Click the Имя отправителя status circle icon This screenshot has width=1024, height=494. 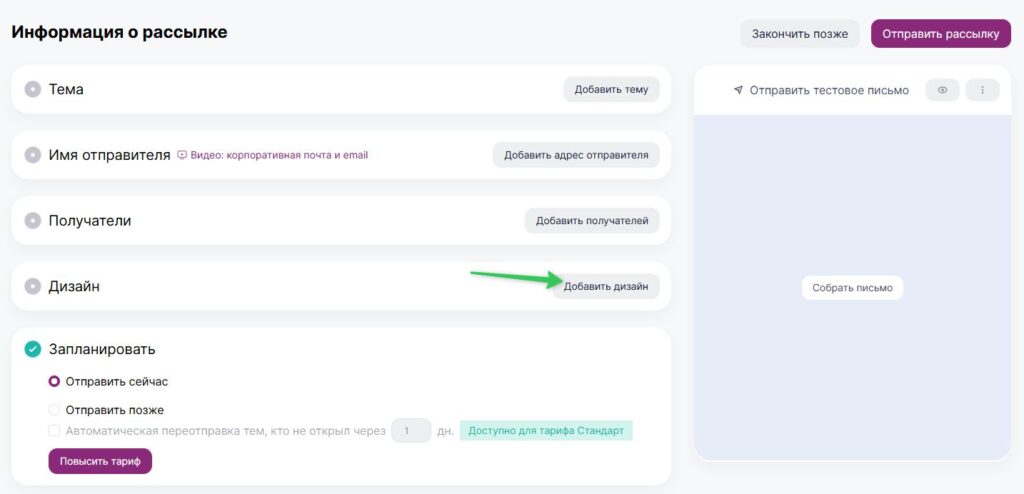[x=33, y=155]
